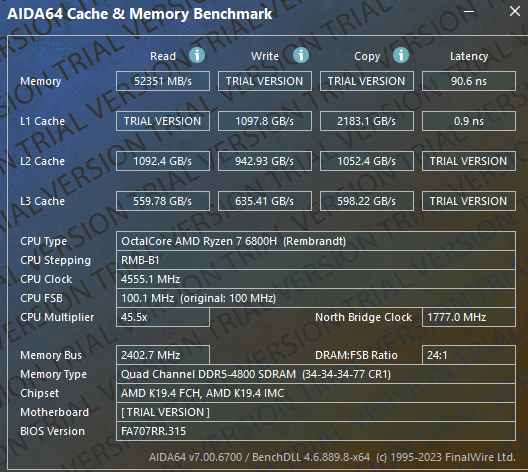Click Chipset value AMD K19.4 FCH

tap(316, 393)
